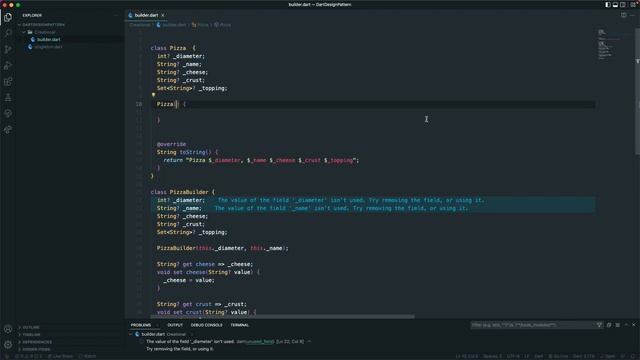This screenshot has height=360, width=640.
Task: Switch to the TERMINAL panel tab
Action: (x=240, y=325)
